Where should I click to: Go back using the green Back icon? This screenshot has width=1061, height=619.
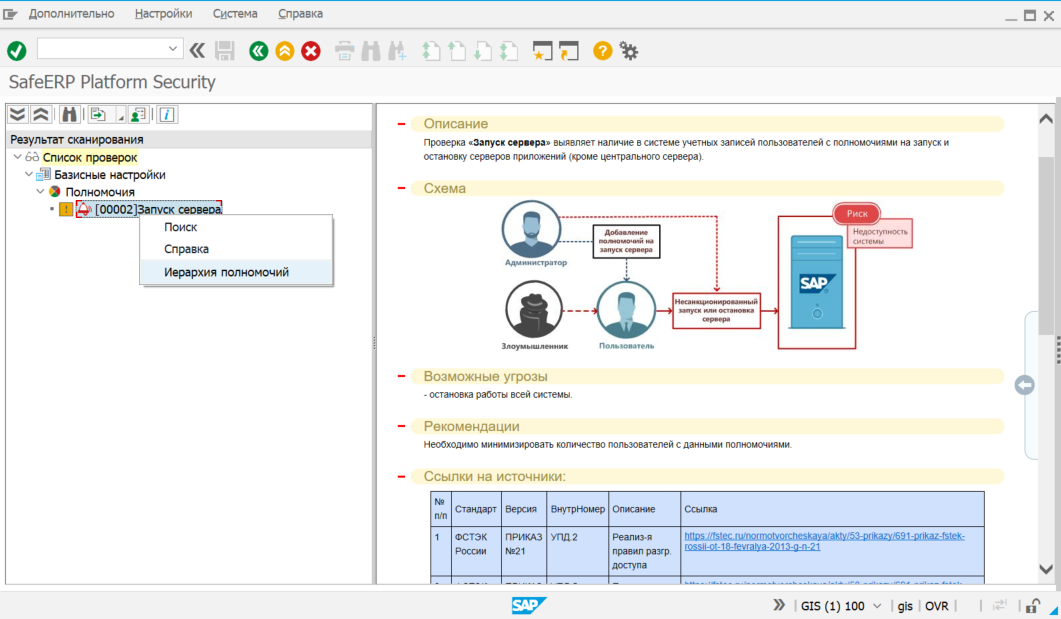tap(258, 51)
